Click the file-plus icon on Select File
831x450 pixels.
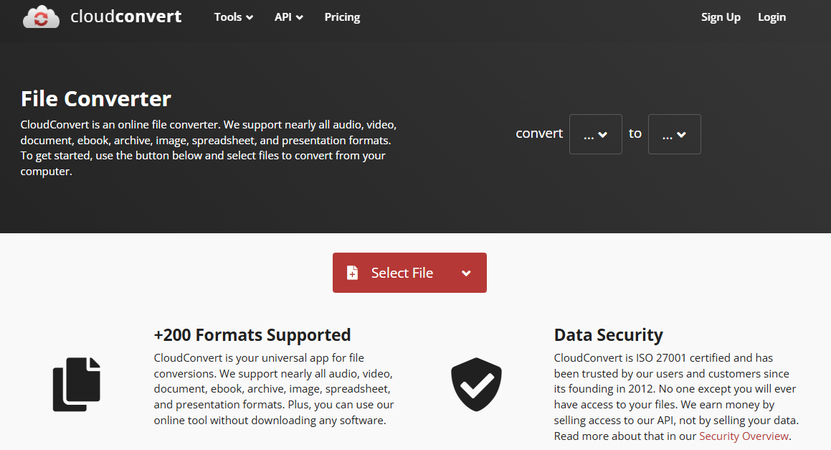click(352, 273)
